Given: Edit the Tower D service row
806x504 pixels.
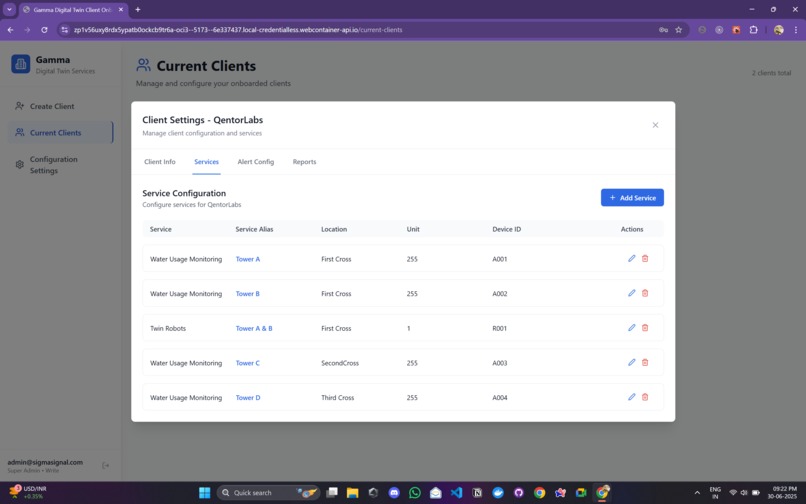Looking at the screenshot, I should (631, 397).
